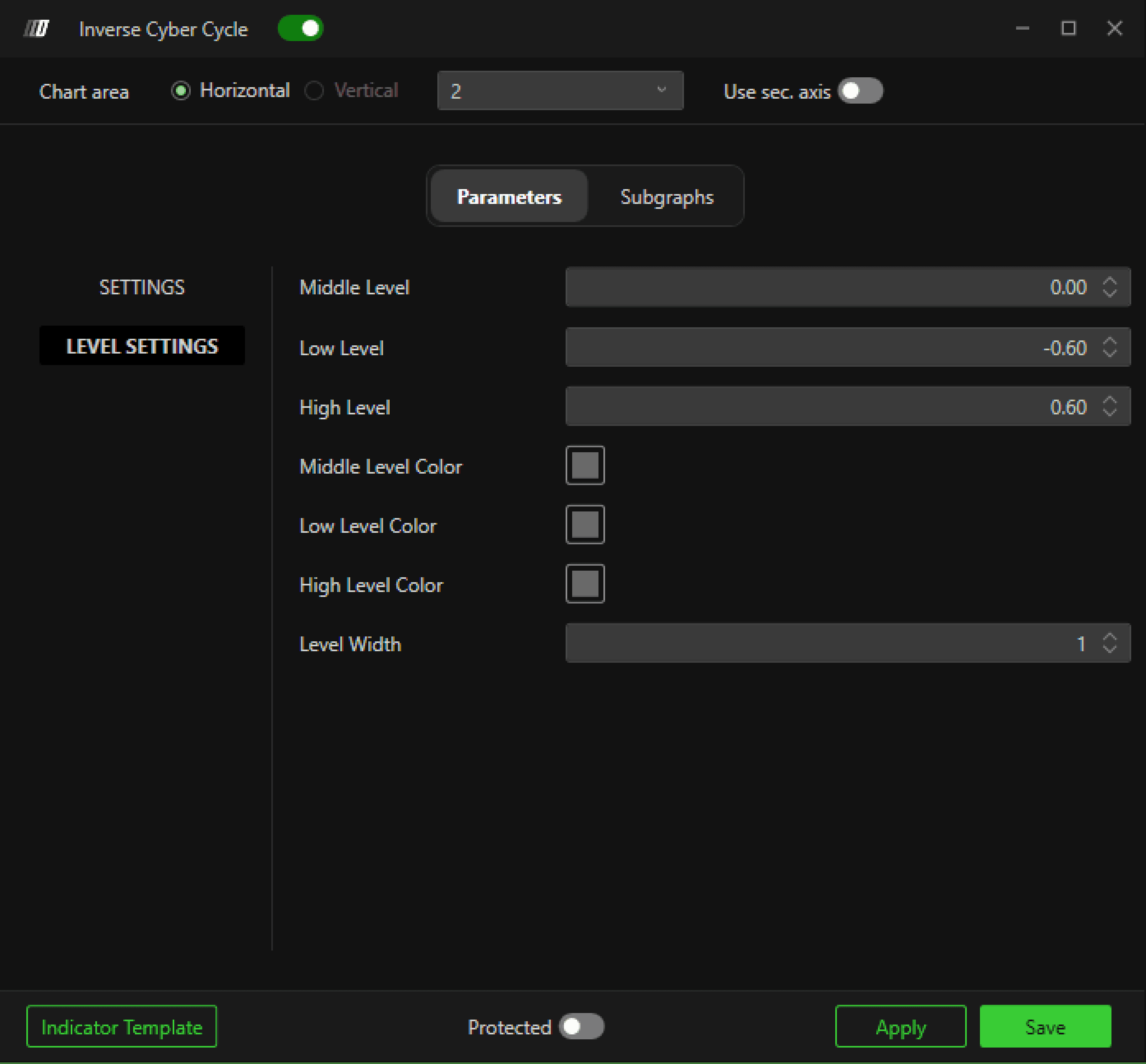1146x1064 pixels.
Task: Disable the Inverse Cyber Cycle indicator toggle
Action: [300, 28]
